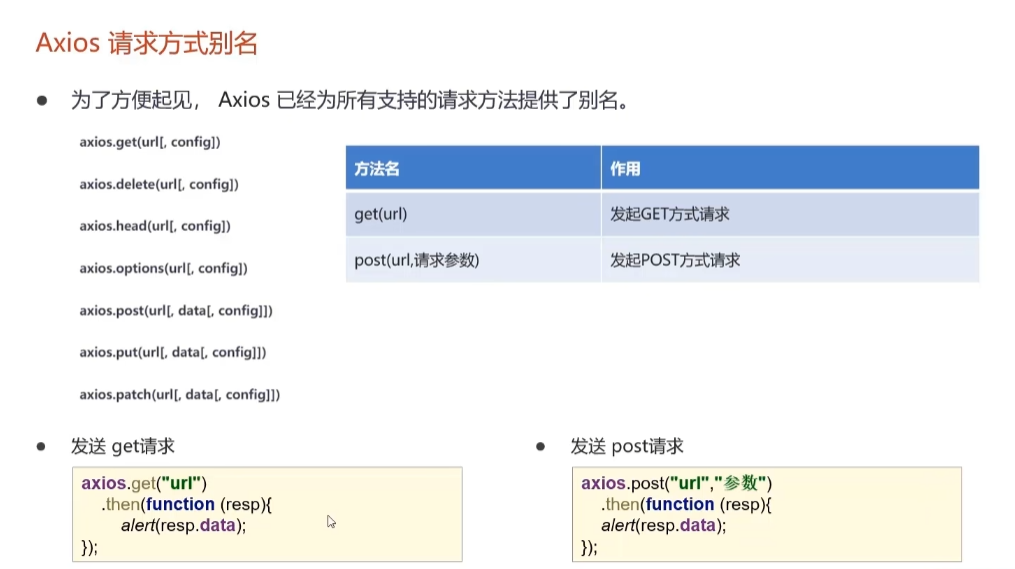Click 'alert(resp.data);' in the get code box
Screen dimensions: 1015x569
click(183, 525)
